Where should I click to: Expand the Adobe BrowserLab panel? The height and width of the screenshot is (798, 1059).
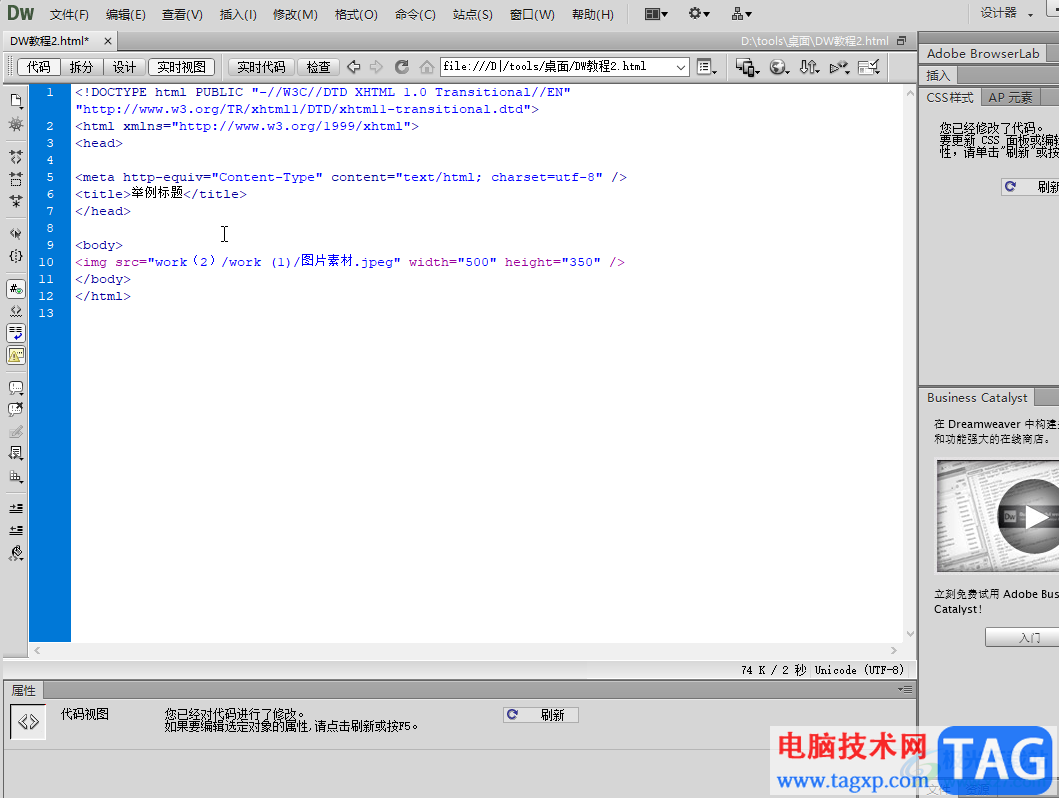coord(983,53)
